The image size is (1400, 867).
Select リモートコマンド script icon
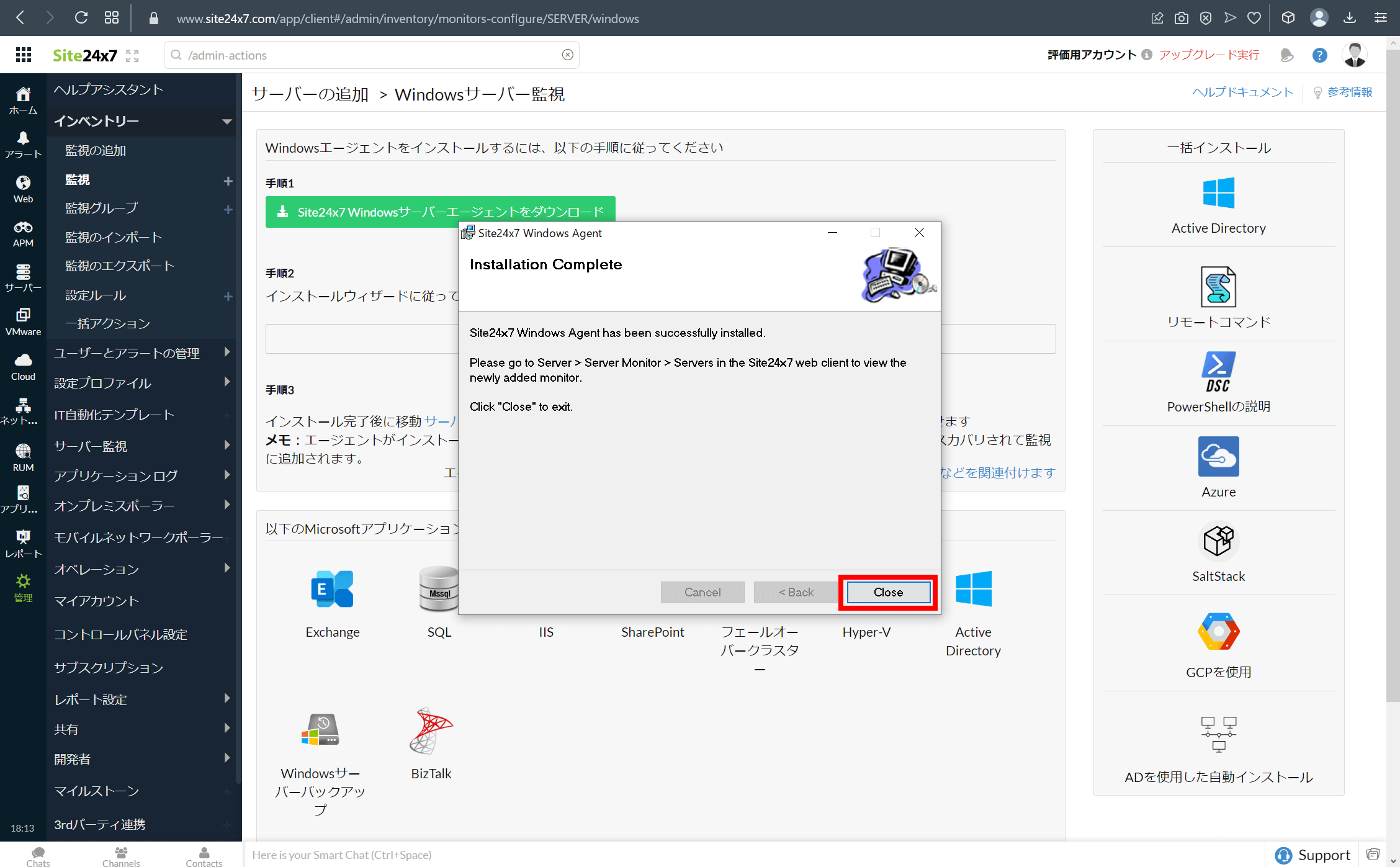pyautogui.click(x=1218, y=287)
